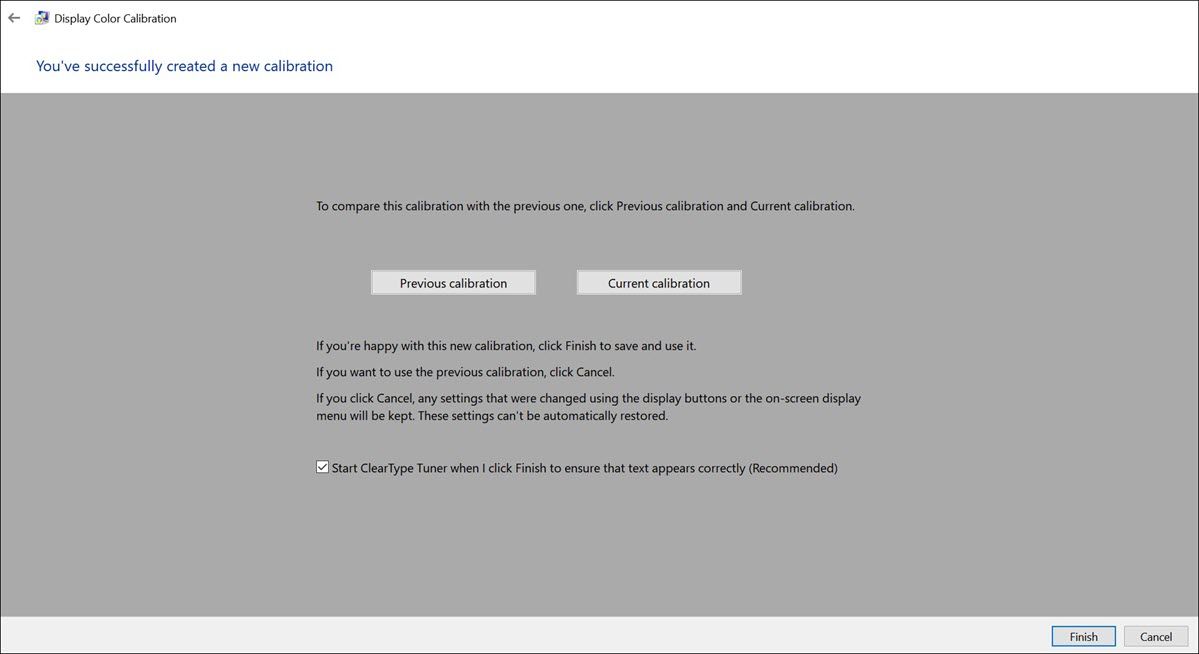
Task: Discard changes with the Cancel button
Action: pyautogui.click(x=1156, y=636)
